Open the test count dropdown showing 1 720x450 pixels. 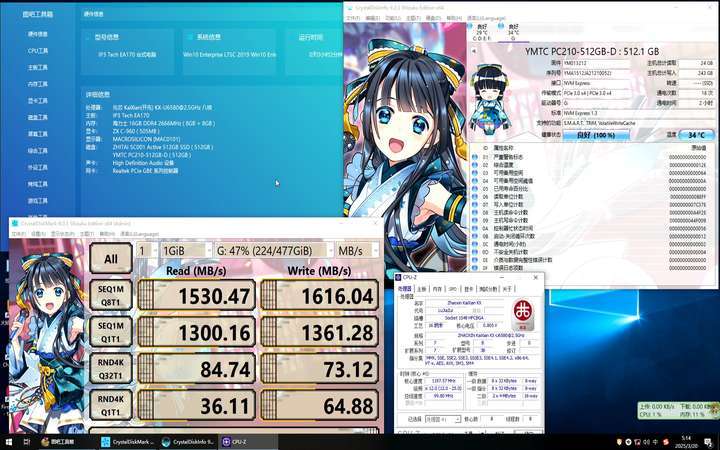(x=146, y=251)
